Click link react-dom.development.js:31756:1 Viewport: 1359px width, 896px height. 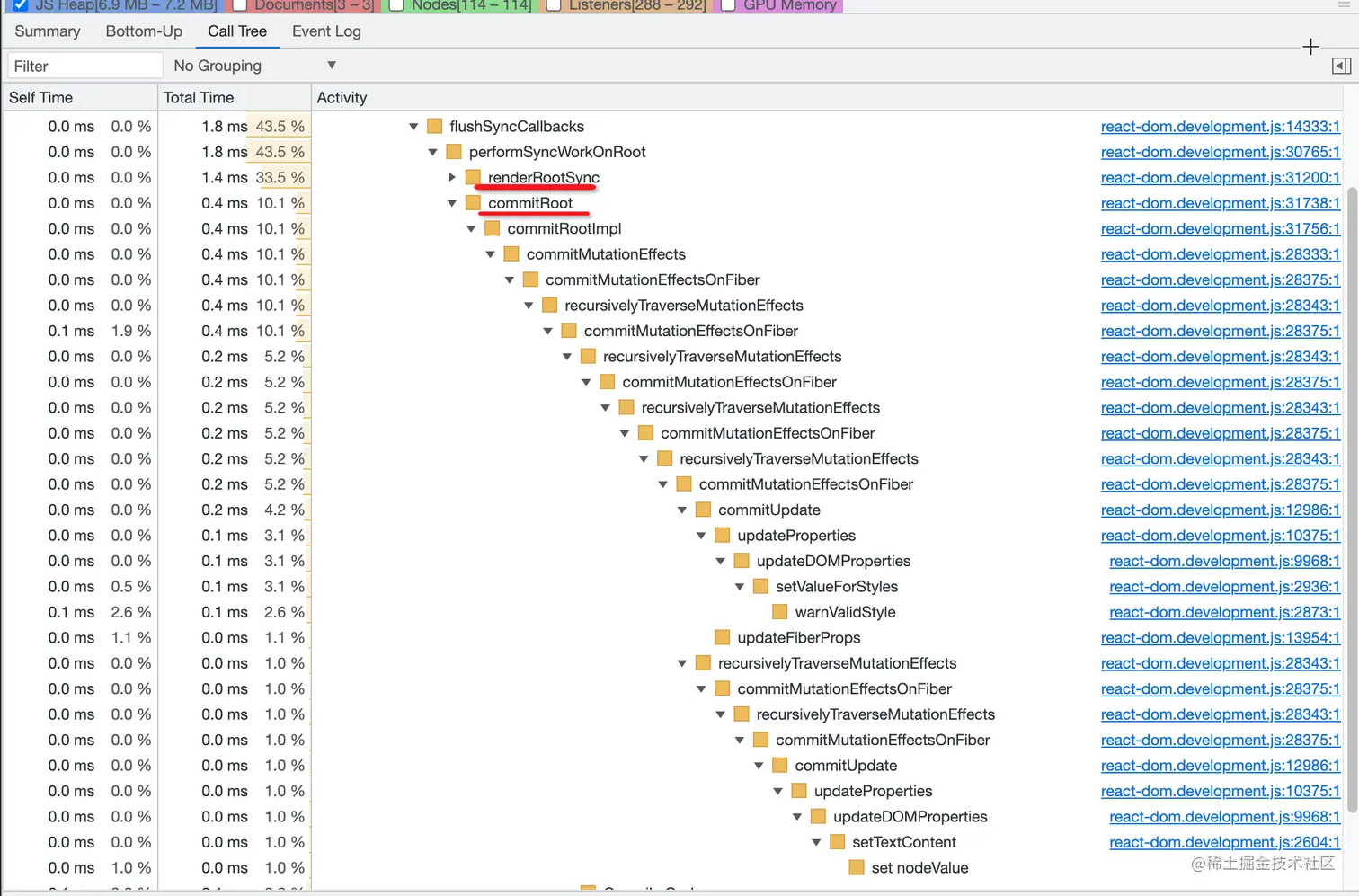click(1221, 228)
